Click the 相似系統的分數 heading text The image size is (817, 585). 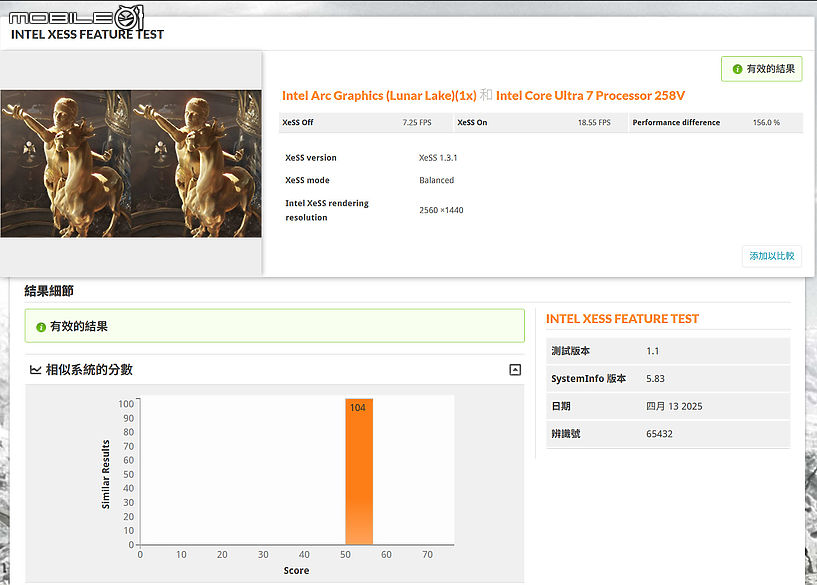(89, 370)
